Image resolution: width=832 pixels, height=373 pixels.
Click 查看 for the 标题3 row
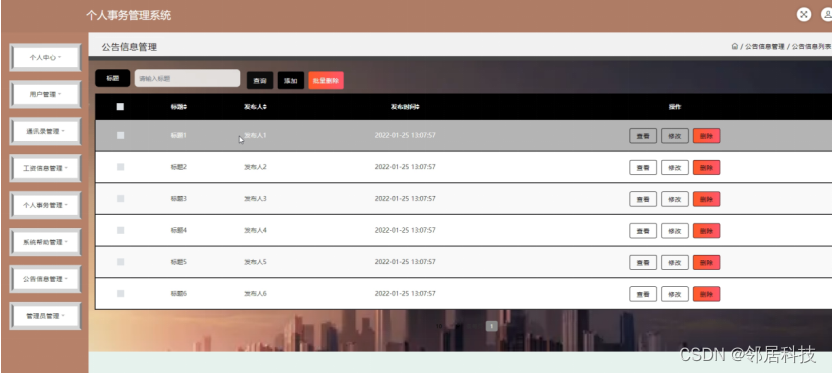coord(643,199)
